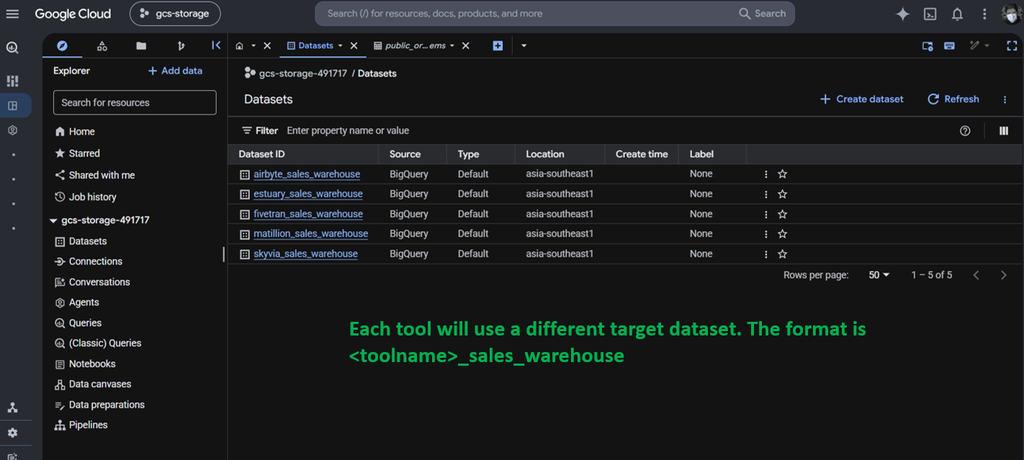Open the column display options icon
Viewport: 1024px width, 460px height.
(1004, 131)
